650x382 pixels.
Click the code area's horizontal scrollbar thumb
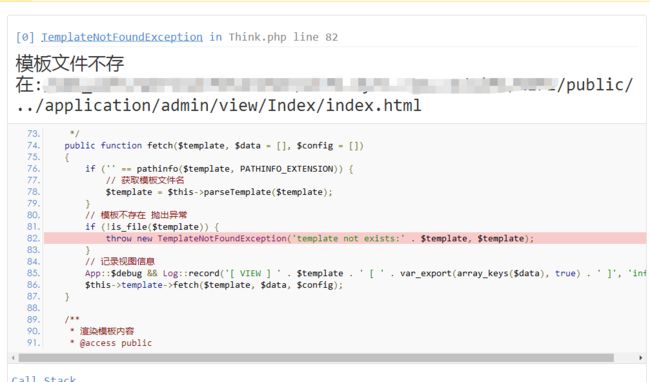point(316,358)
